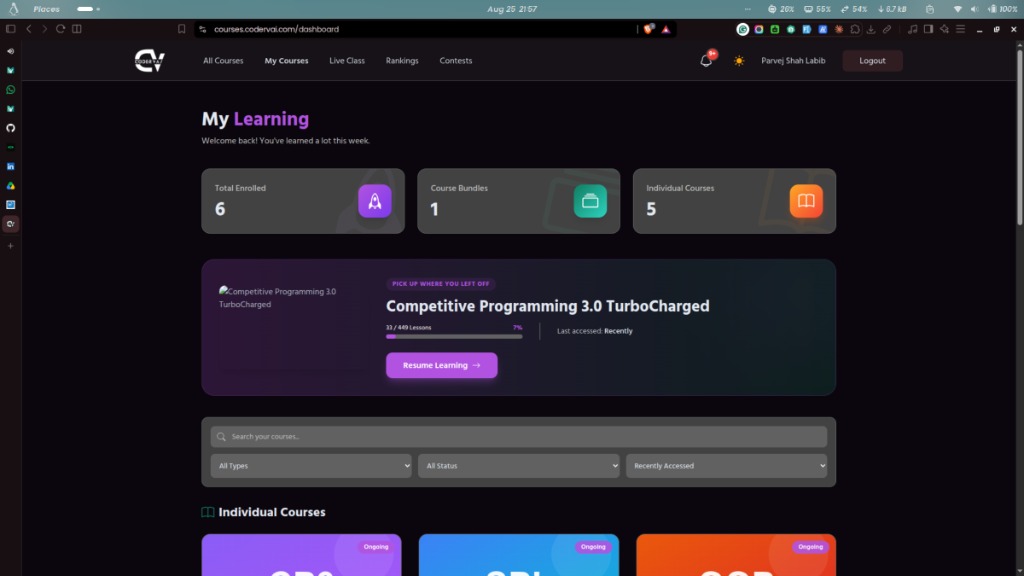Toggle light theme with the sun icon
This screenshot has height=576, width=1024.
pos(739,61)
